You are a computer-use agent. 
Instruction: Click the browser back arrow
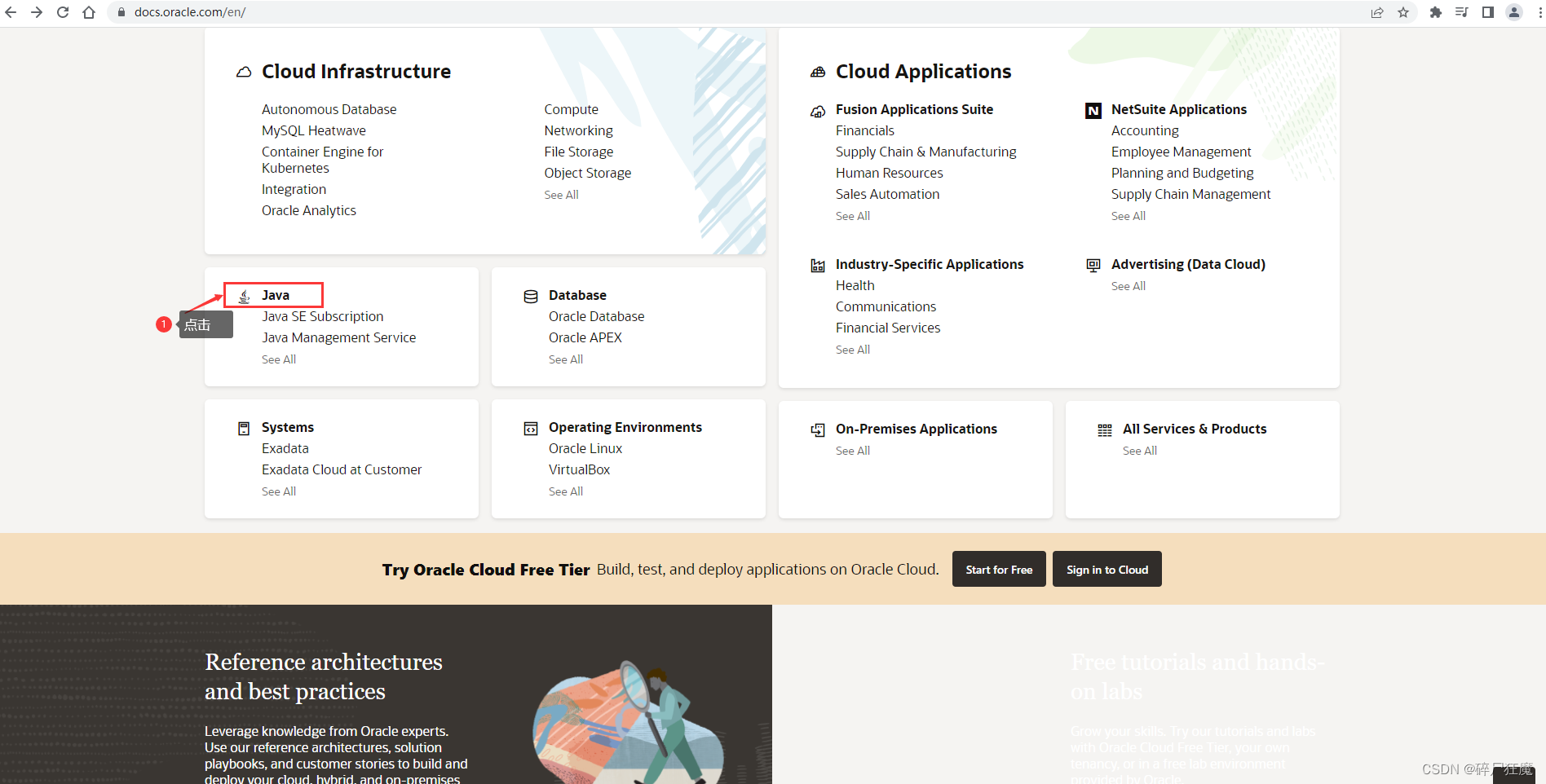click(x=11, y=12)
